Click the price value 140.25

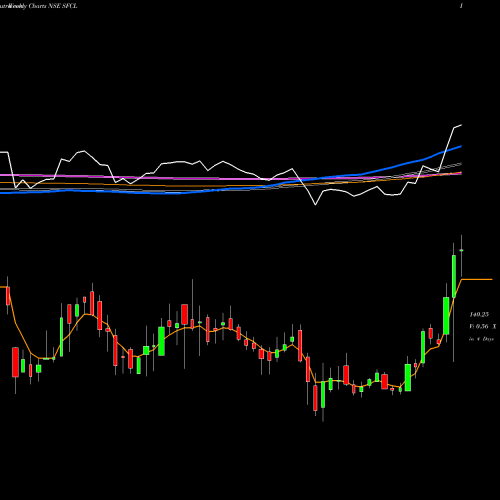(x=479, y=314)
